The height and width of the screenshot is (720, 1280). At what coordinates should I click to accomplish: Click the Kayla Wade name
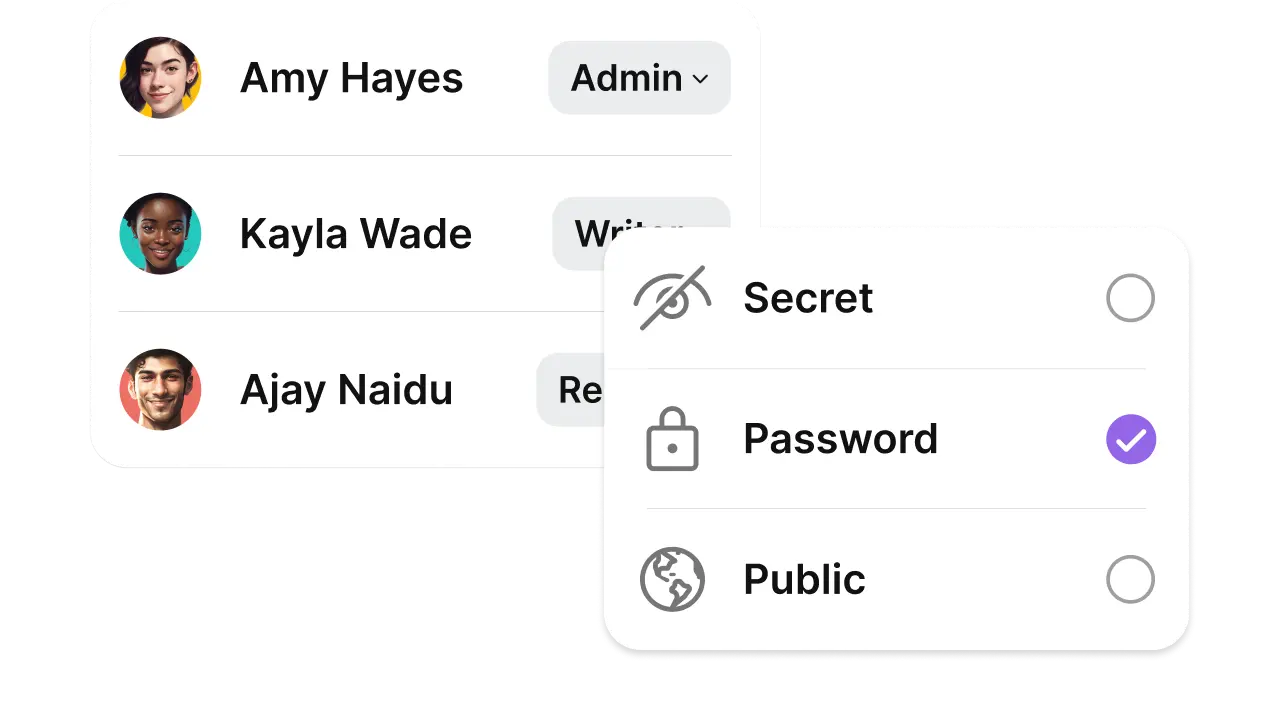[356, 234]
